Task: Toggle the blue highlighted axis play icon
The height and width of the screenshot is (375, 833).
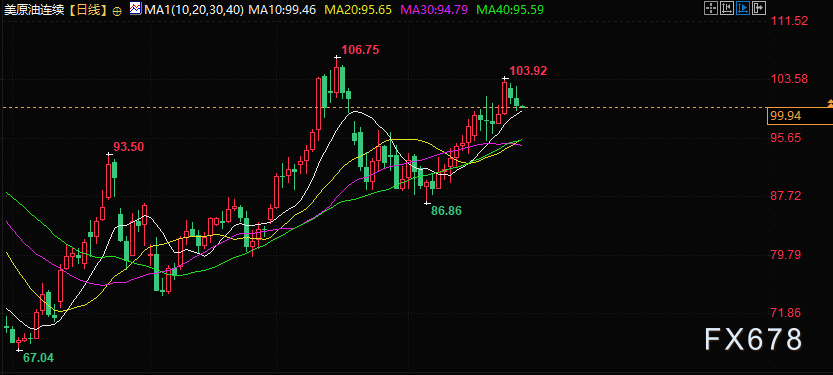Action: click(742, 8)
